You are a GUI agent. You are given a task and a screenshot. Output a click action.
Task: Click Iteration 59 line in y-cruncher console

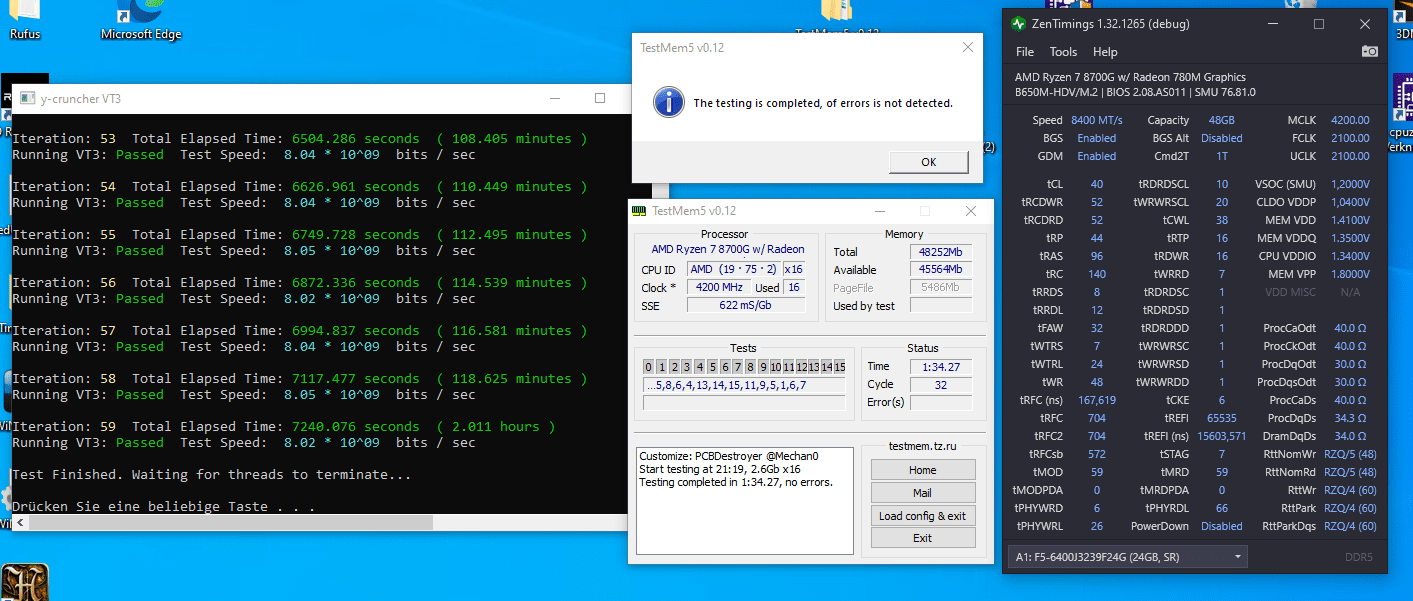point(283,426)
